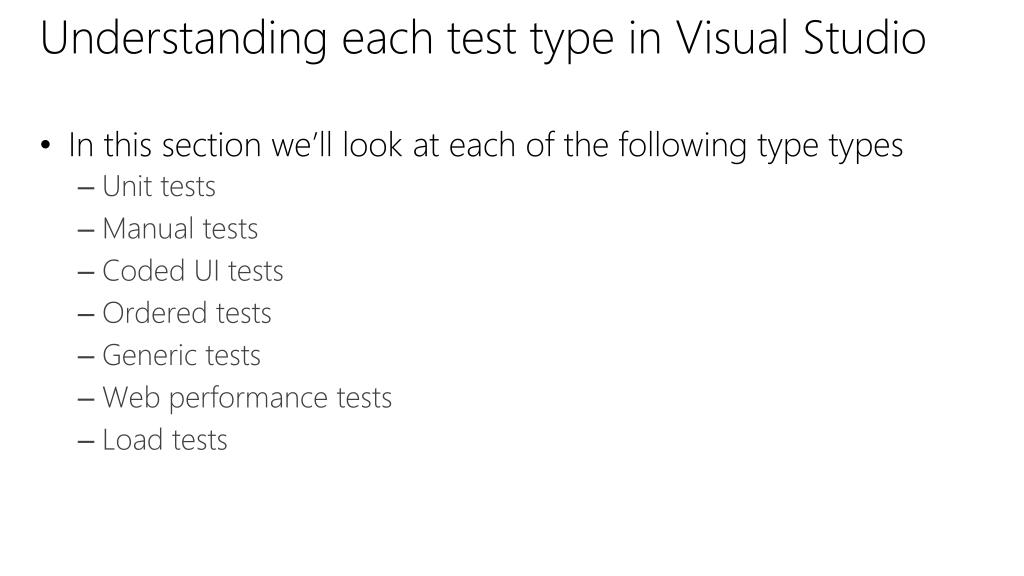Viewport: 1024px width, 576px height.
Task: Select the 'Load tests' list item
Action: pos(165,440)
